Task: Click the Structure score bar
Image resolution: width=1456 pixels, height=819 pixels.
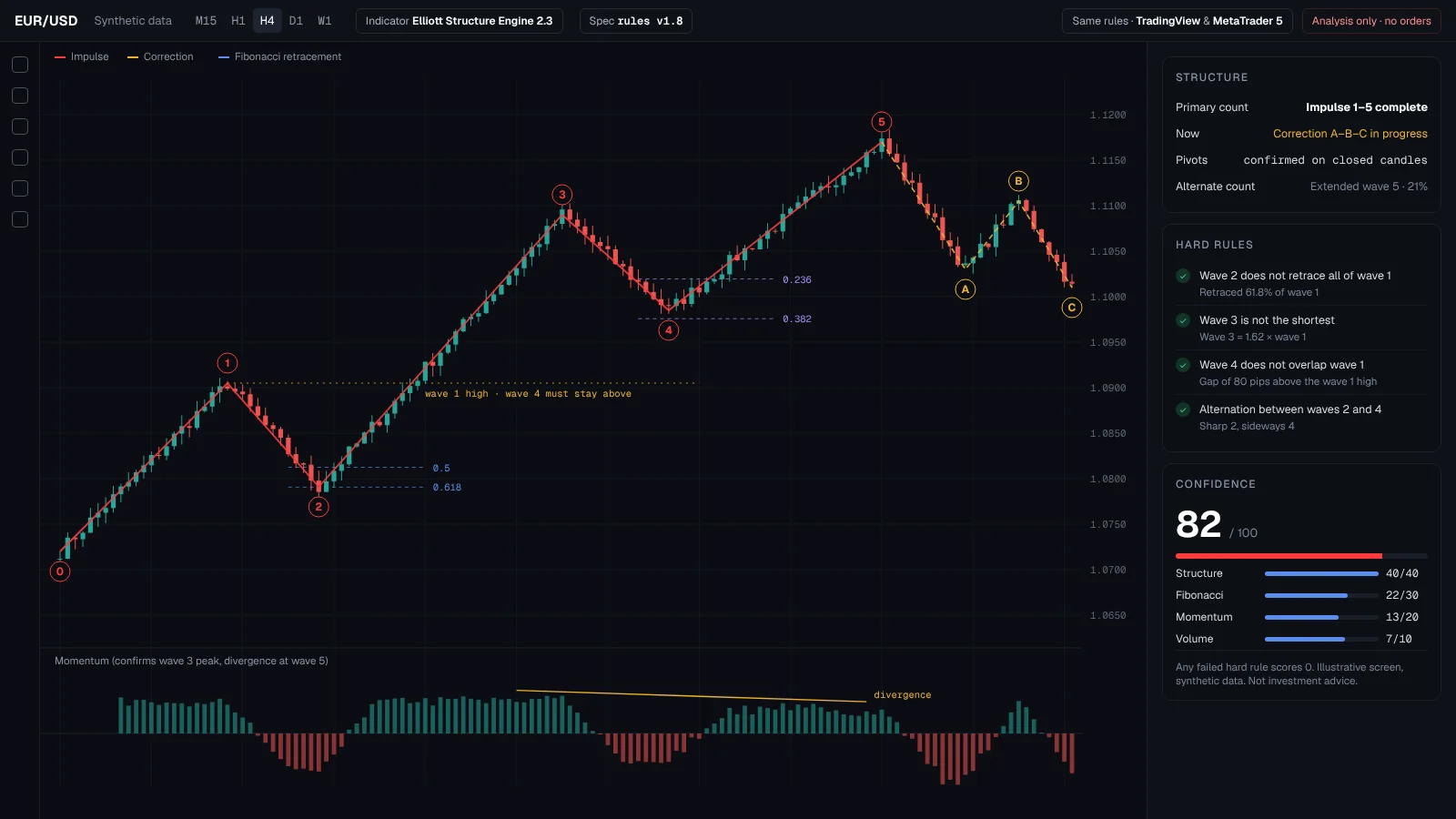Action: [1321, 573]
